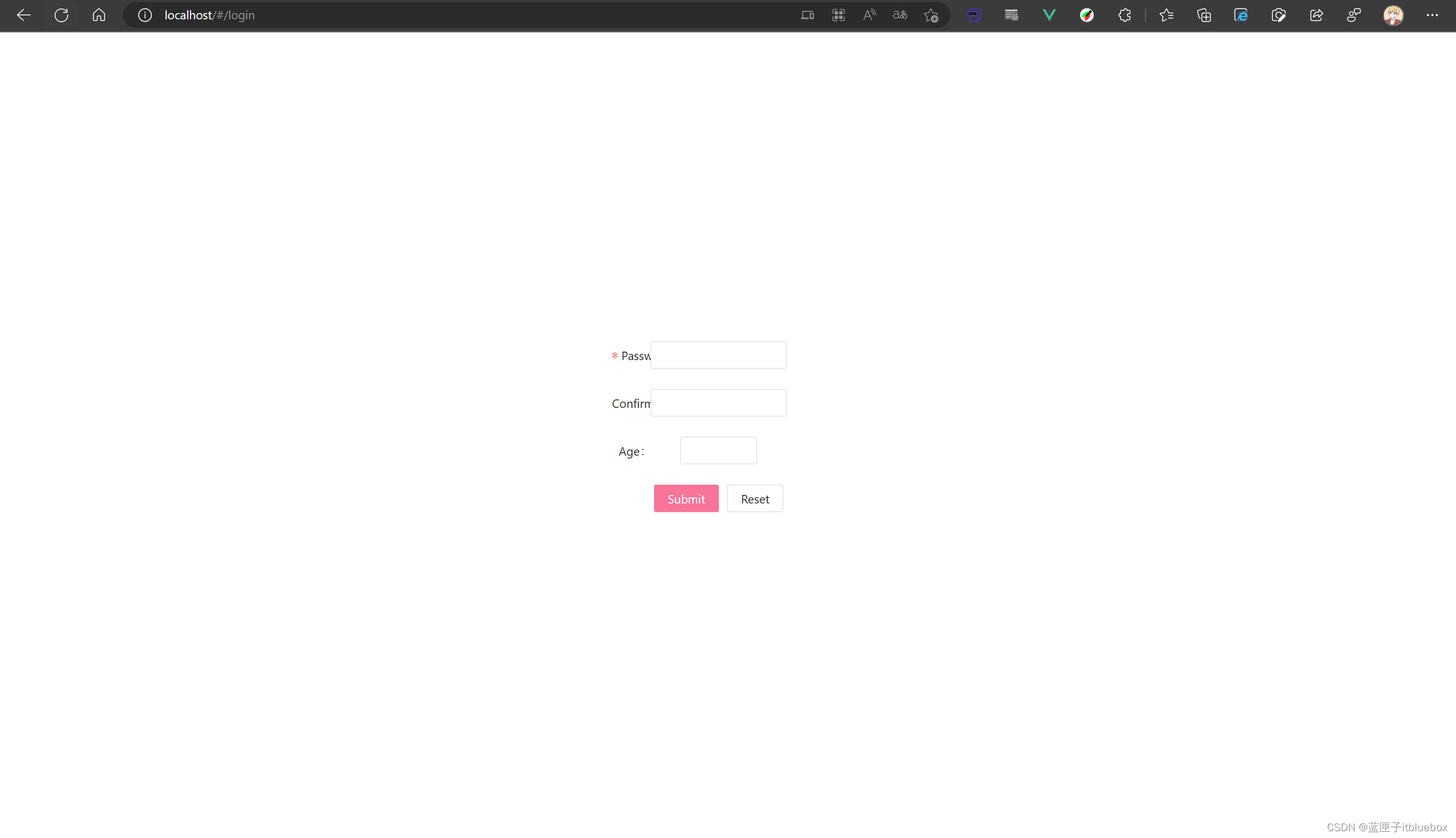Screen dimensions: 1456x838
Task: Switch to Internet Explorer mode
Action: pos(1241,15)
